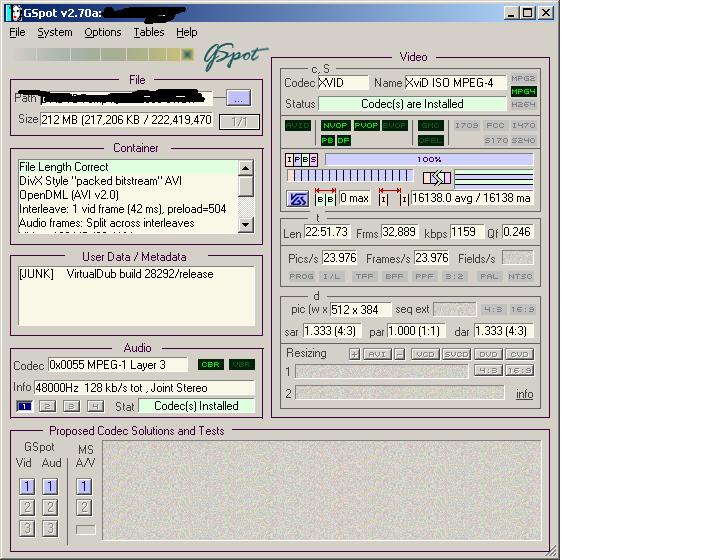
Task: Click the 100% frame type progress bar
Action: pos(429,159)
